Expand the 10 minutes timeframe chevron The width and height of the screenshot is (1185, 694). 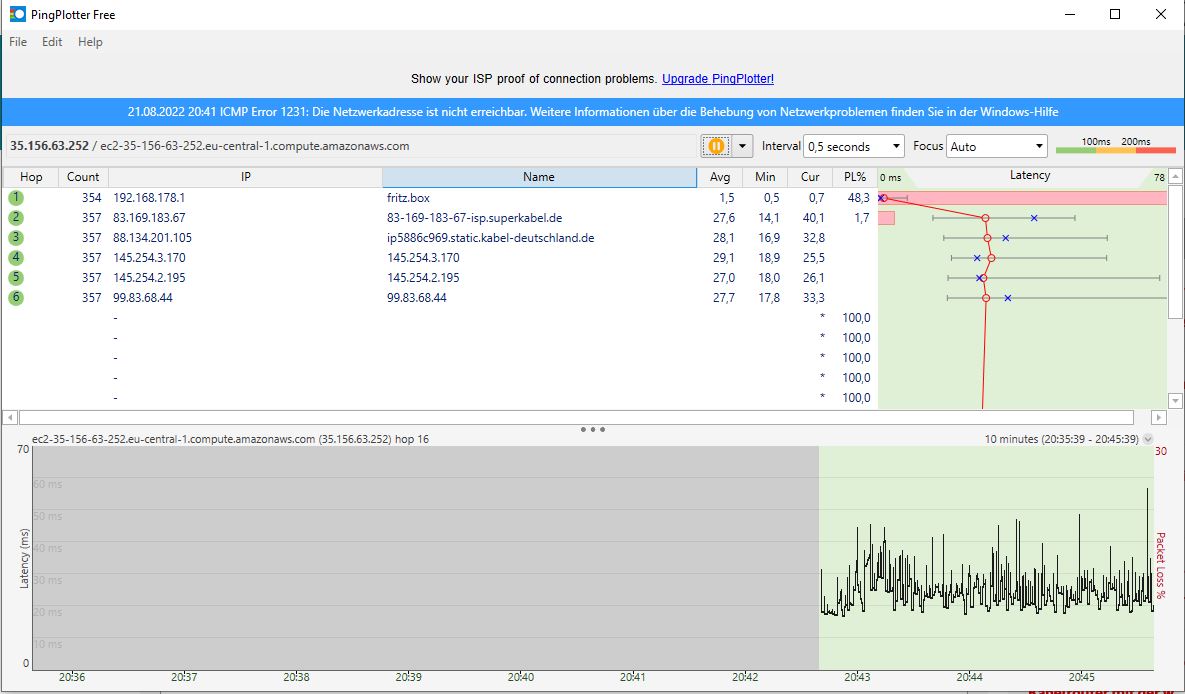[x=1147, y=439]
